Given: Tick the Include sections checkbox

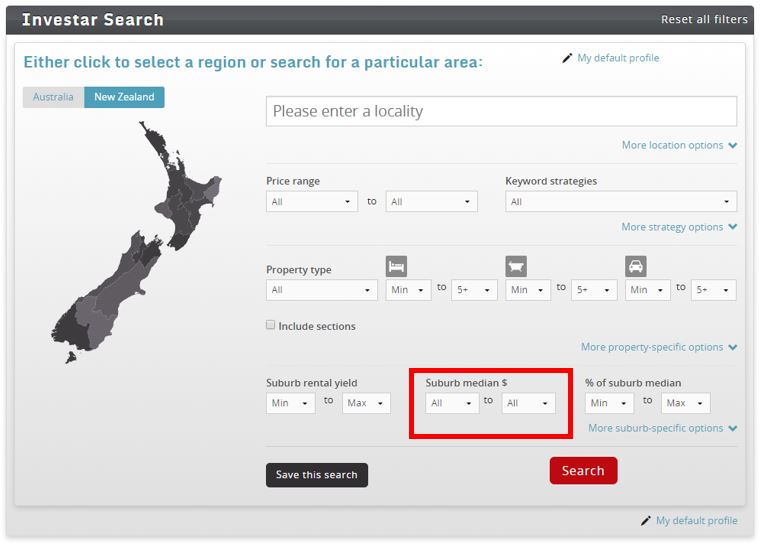Looking at the screenshot, I should 271,325.
